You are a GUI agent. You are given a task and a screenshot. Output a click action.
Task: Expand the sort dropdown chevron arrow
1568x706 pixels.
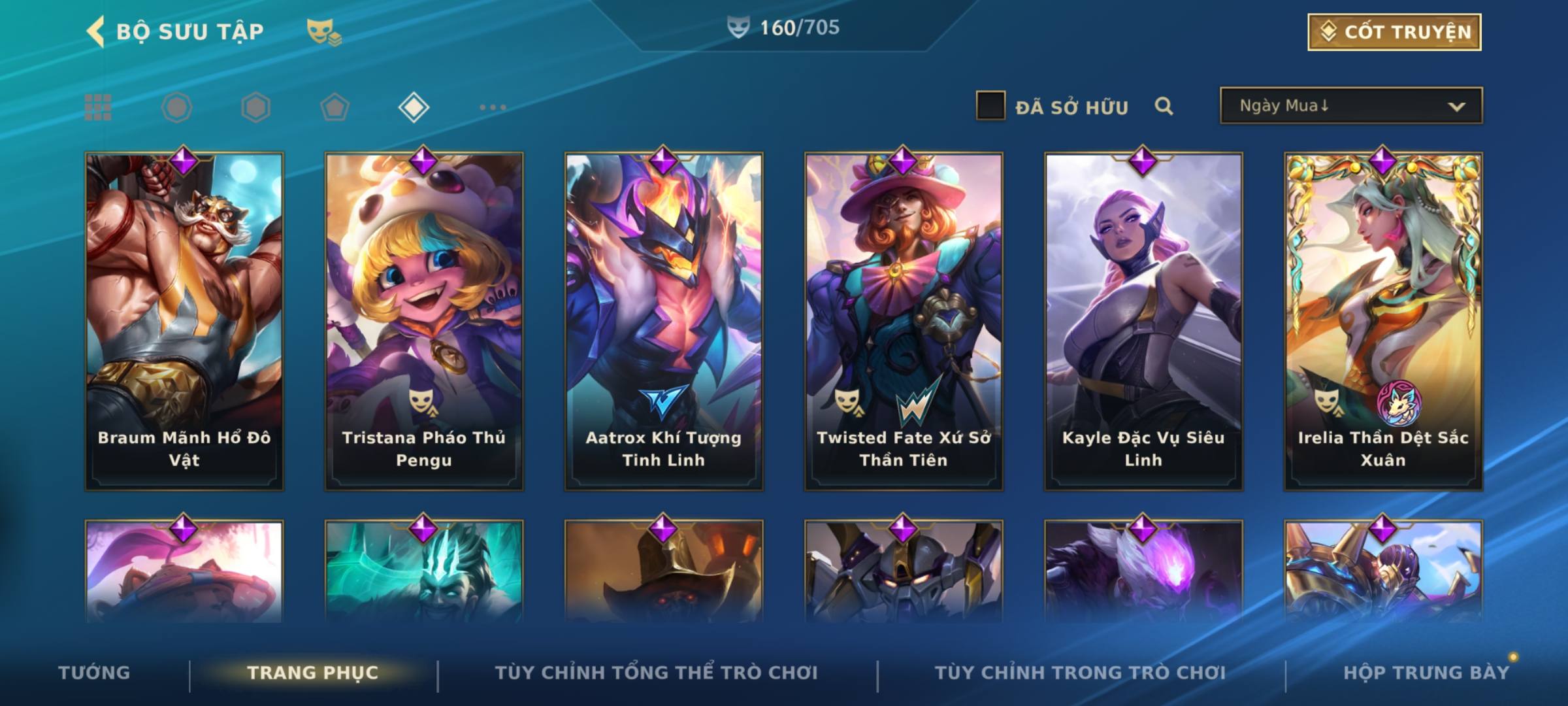[x=1456, y=107]
